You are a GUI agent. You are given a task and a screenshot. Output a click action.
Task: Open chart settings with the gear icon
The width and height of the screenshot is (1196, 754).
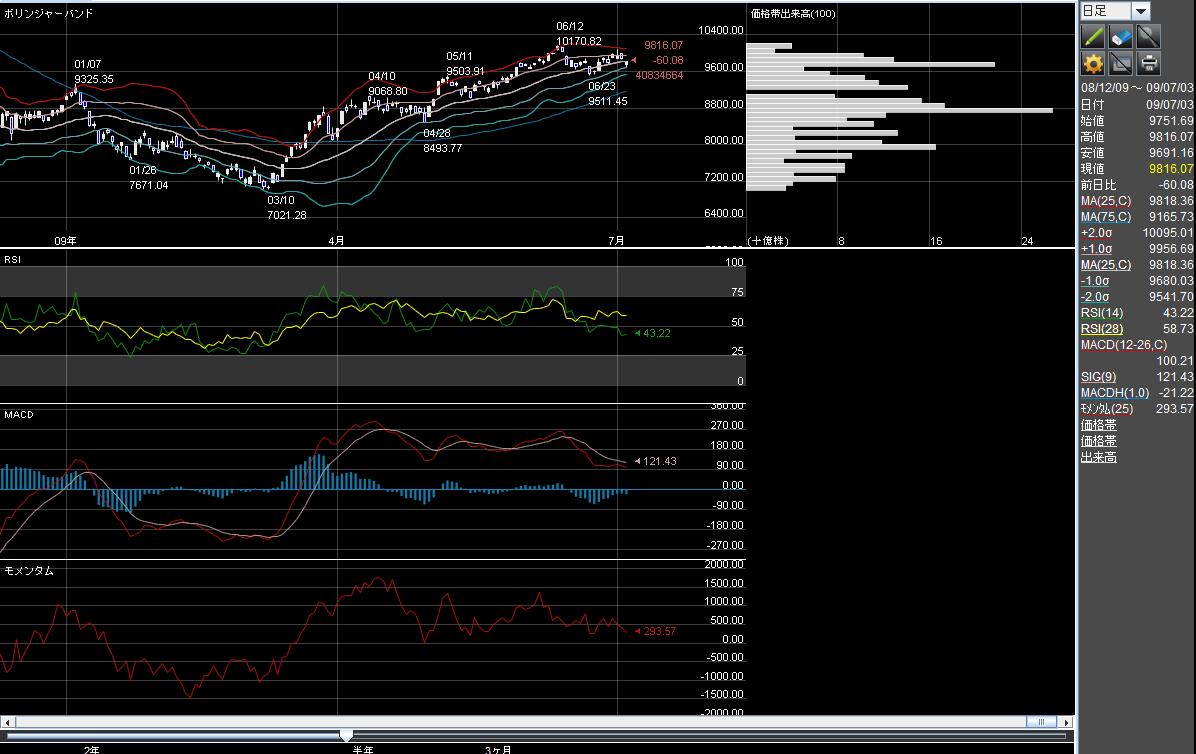pyautogui.click(x=1093, y=64)
